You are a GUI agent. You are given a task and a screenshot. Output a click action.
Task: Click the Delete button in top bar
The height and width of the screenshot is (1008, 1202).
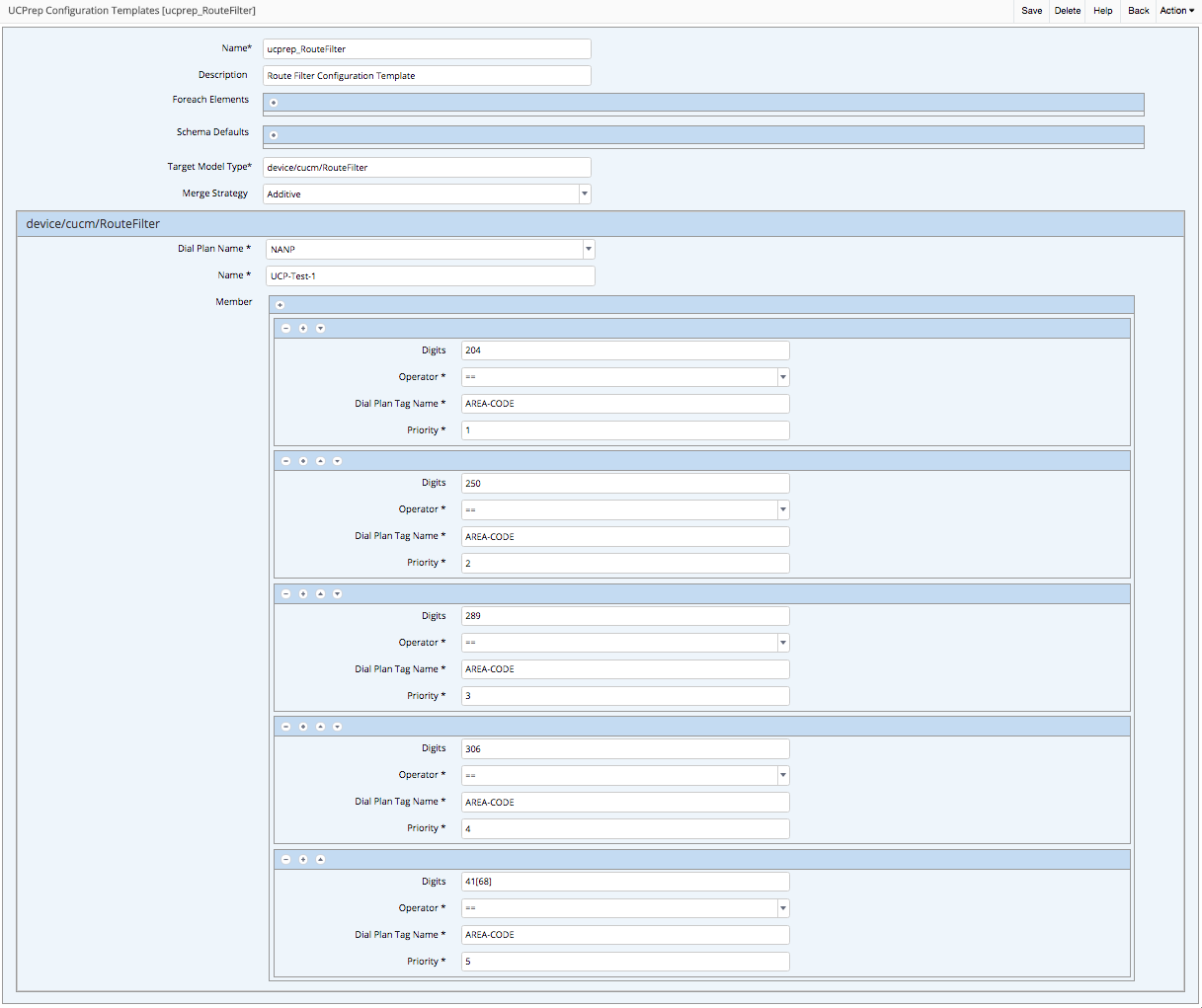pos(1068,11)
